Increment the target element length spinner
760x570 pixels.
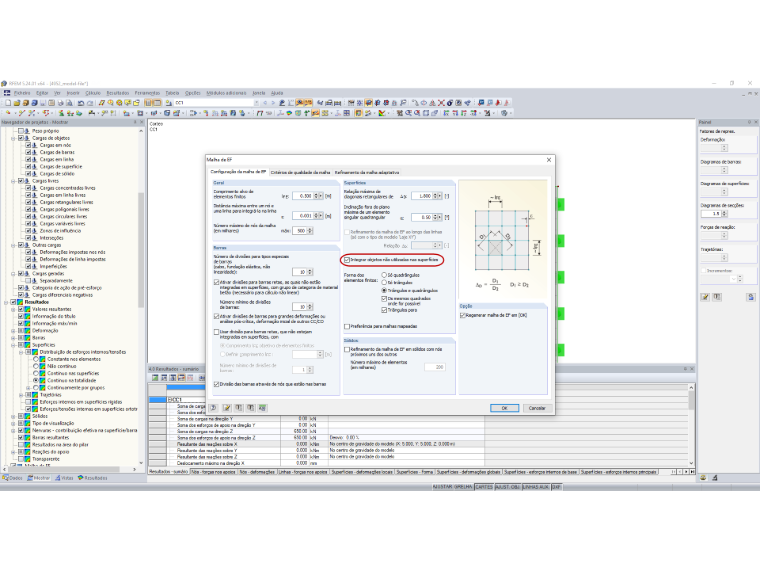point(317,194)
